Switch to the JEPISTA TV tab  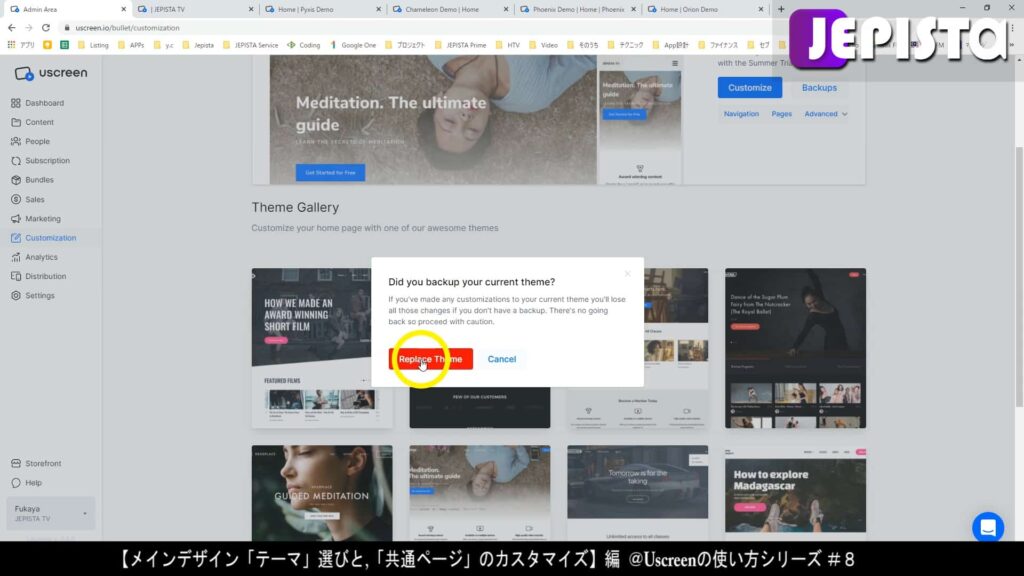click(195, 9)
